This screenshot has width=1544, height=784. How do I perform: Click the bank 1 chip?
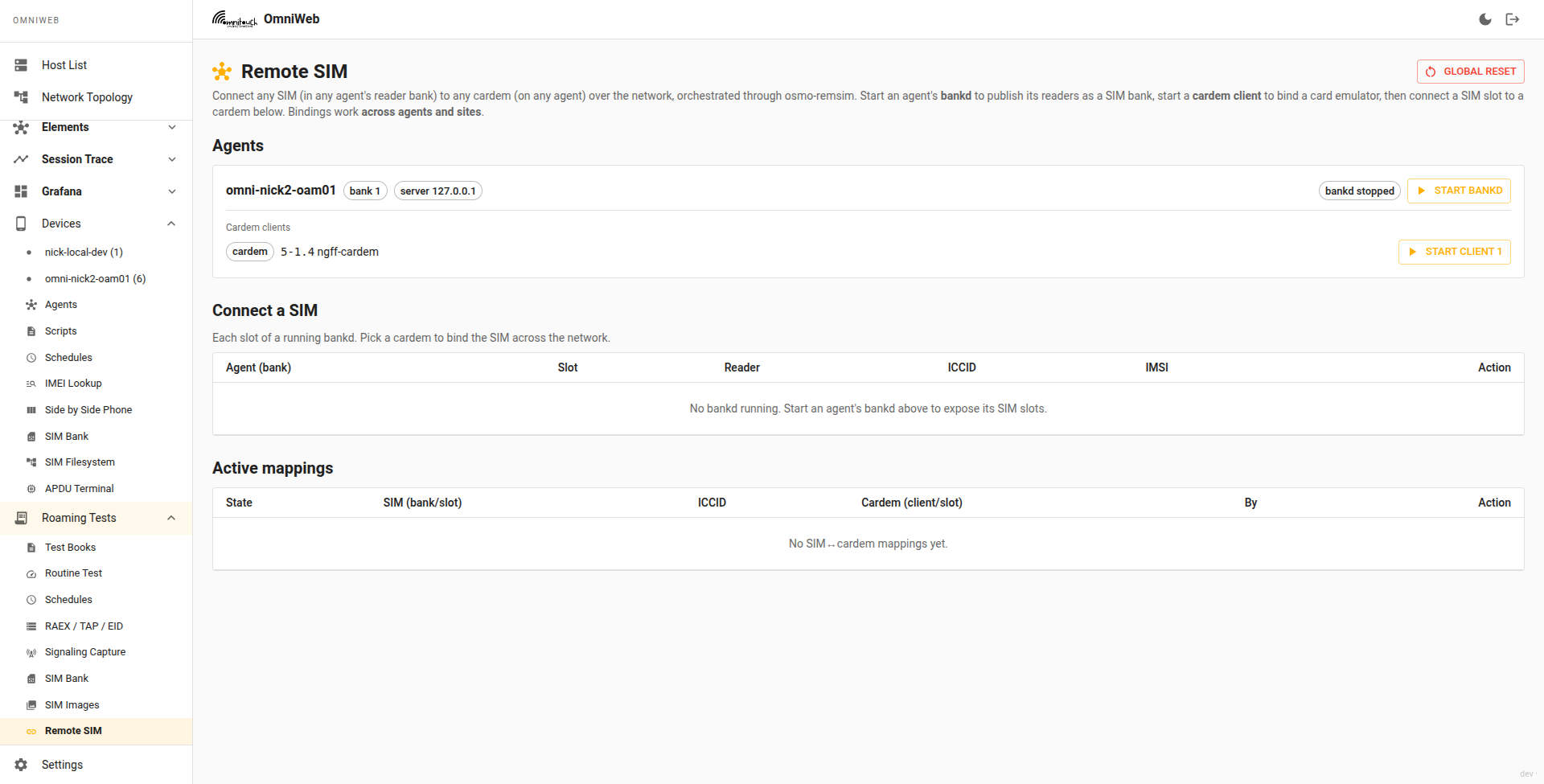click(x=365, y=191)
